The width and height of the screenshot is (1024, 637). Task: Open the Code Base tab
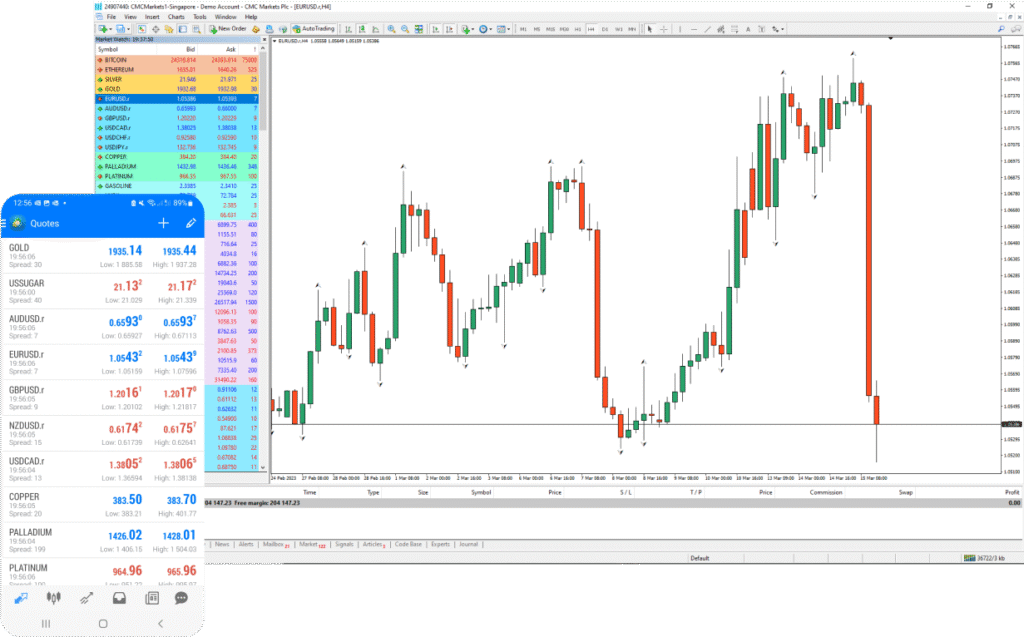tap(408, 544)
